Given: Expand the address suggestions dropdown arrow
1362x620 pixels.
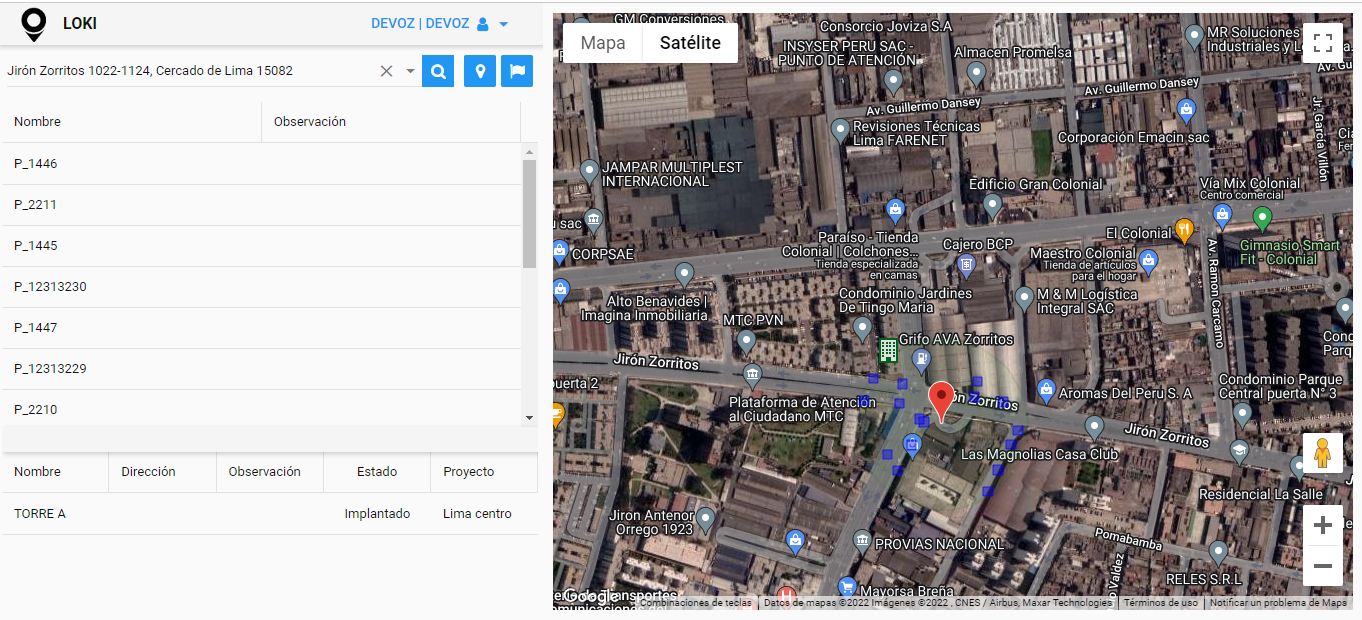Looking at the screenshot, I should (410, 71).
